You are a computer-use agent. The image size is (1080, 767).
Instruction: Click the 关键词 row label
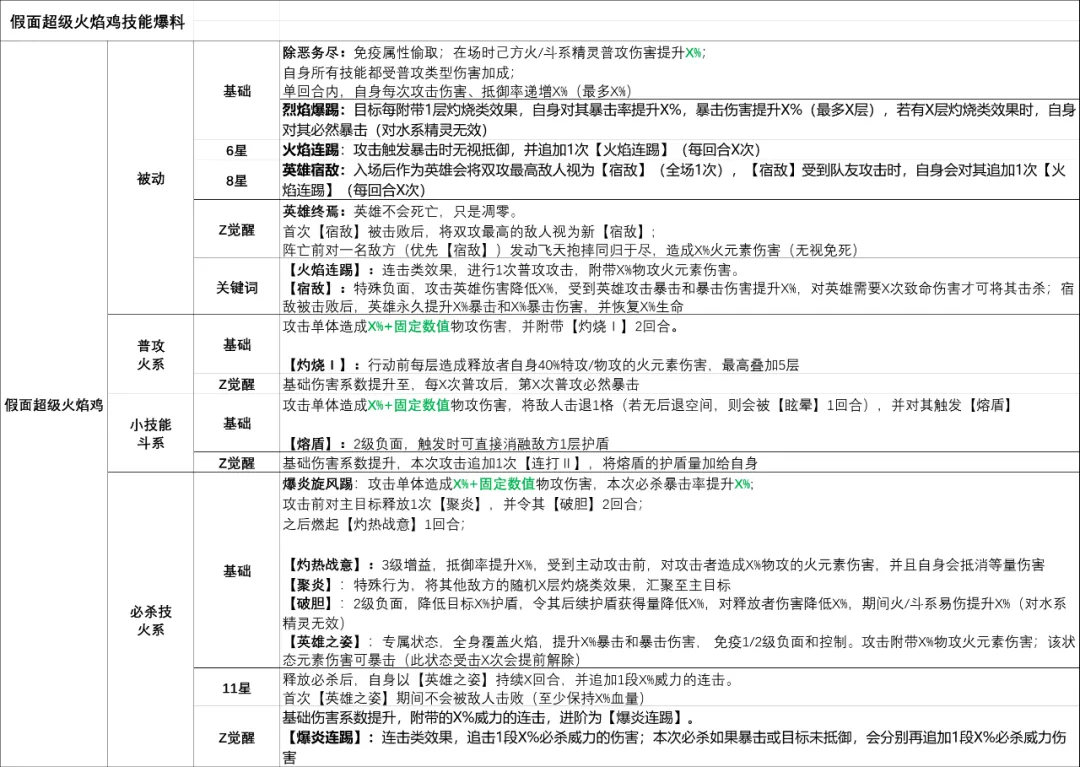click(237, 288)
